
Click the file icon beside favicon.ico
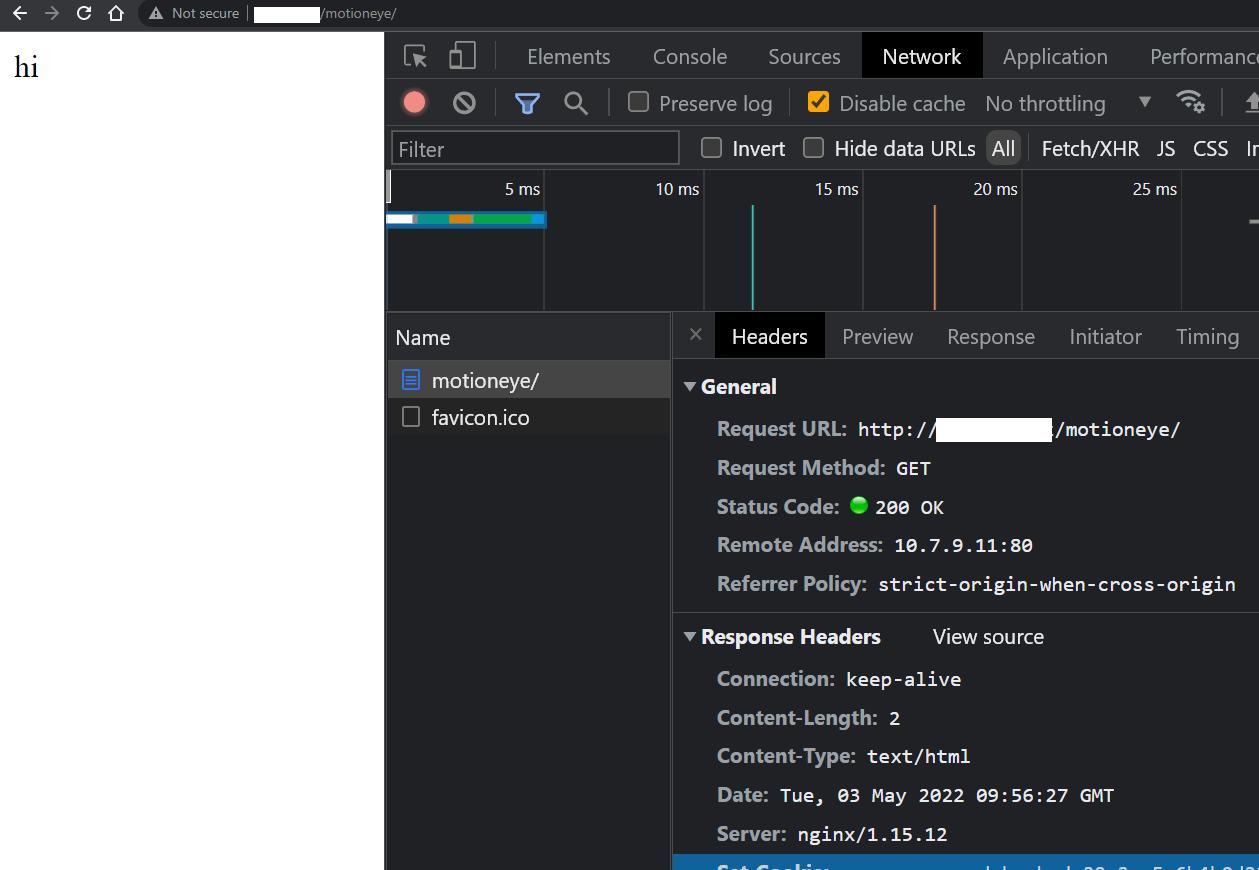click(410, 417)
